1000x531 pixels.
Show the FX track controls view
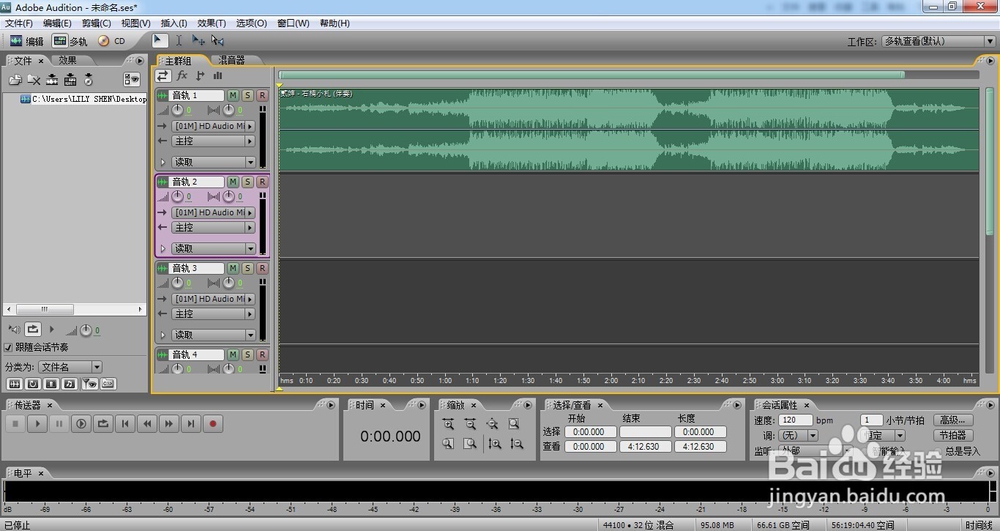click(x=182, y=75)
